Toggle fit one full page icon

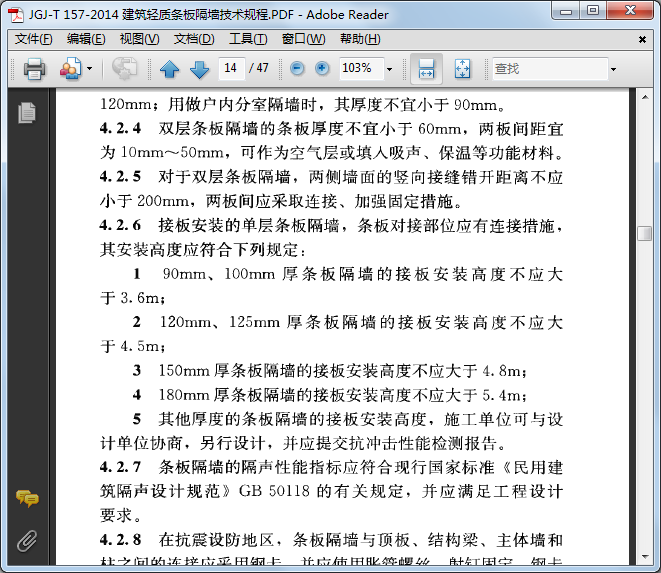pos(462,69)
